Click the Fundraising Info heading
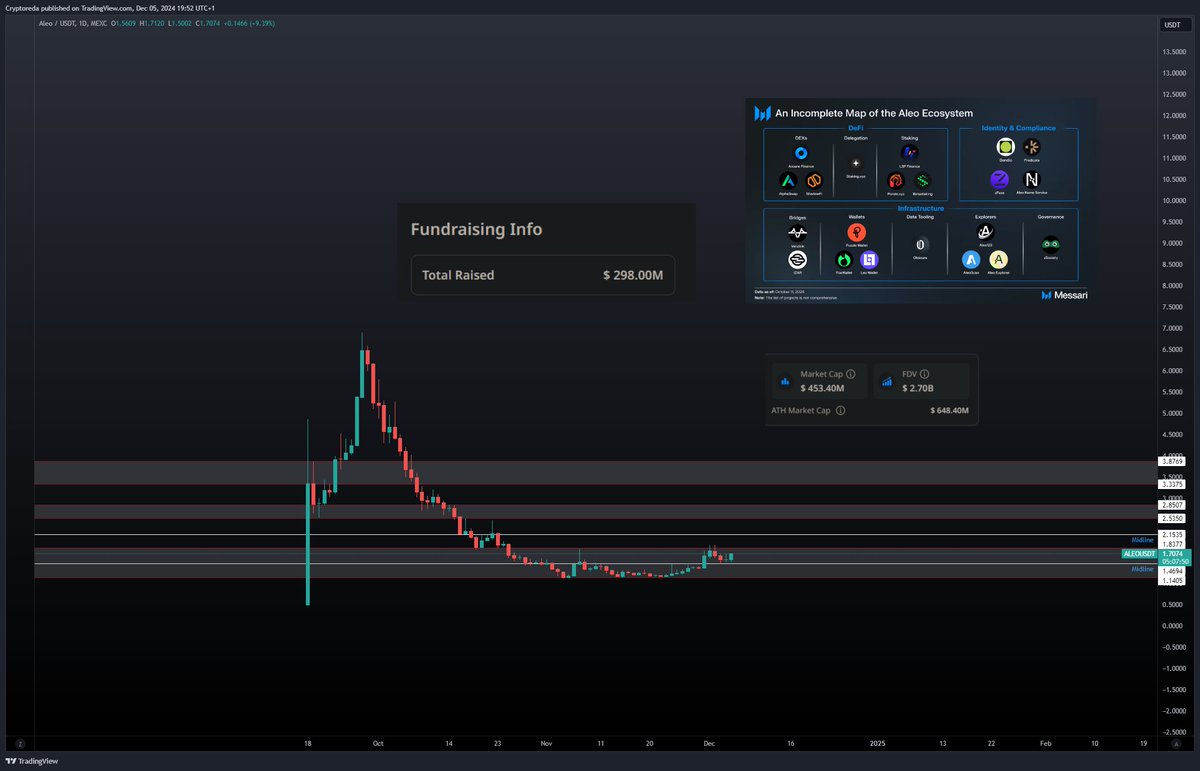The width and height of the screenshot is (1200, 771). (x=476, y=229)
